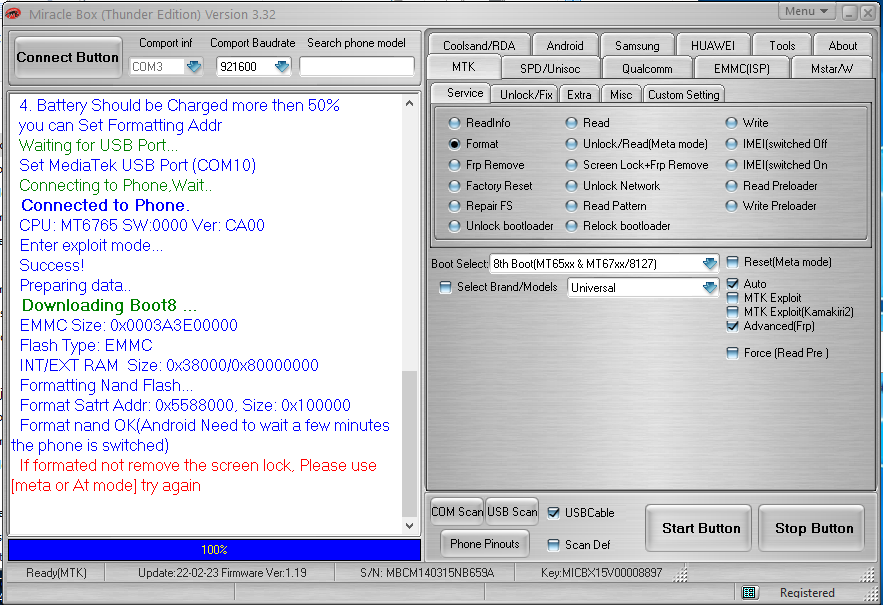Select the MTK tab
Image resolution: width=883 pixels, height=605 pixels.
[x=463, y=67]
